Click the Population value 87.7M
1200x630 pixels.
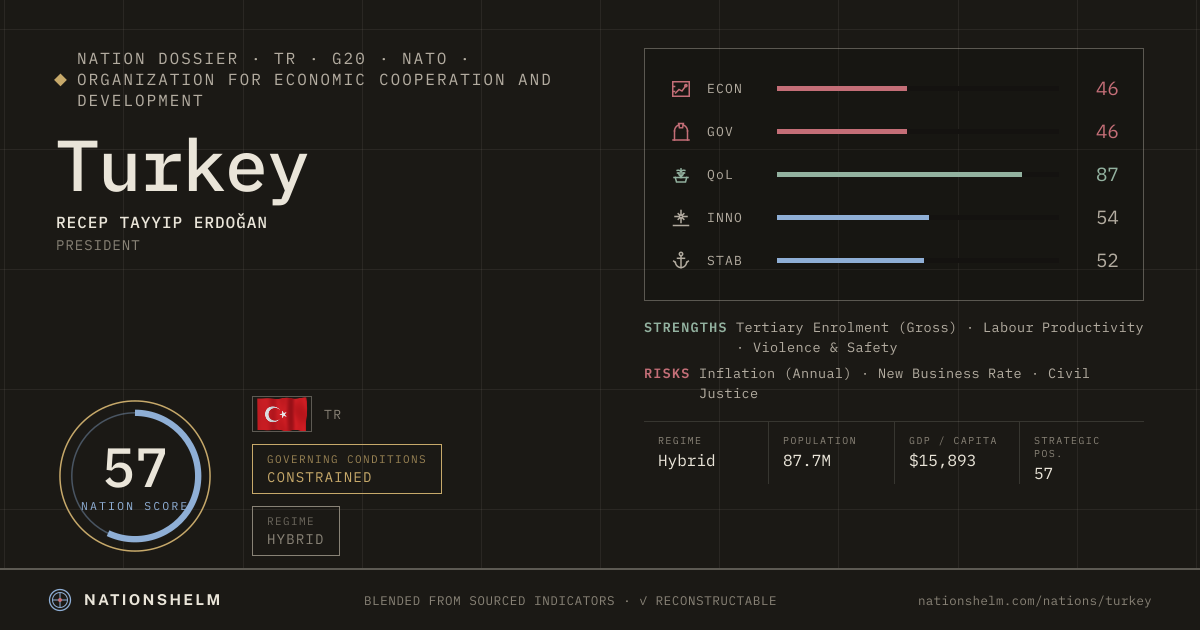click(807, 461)
